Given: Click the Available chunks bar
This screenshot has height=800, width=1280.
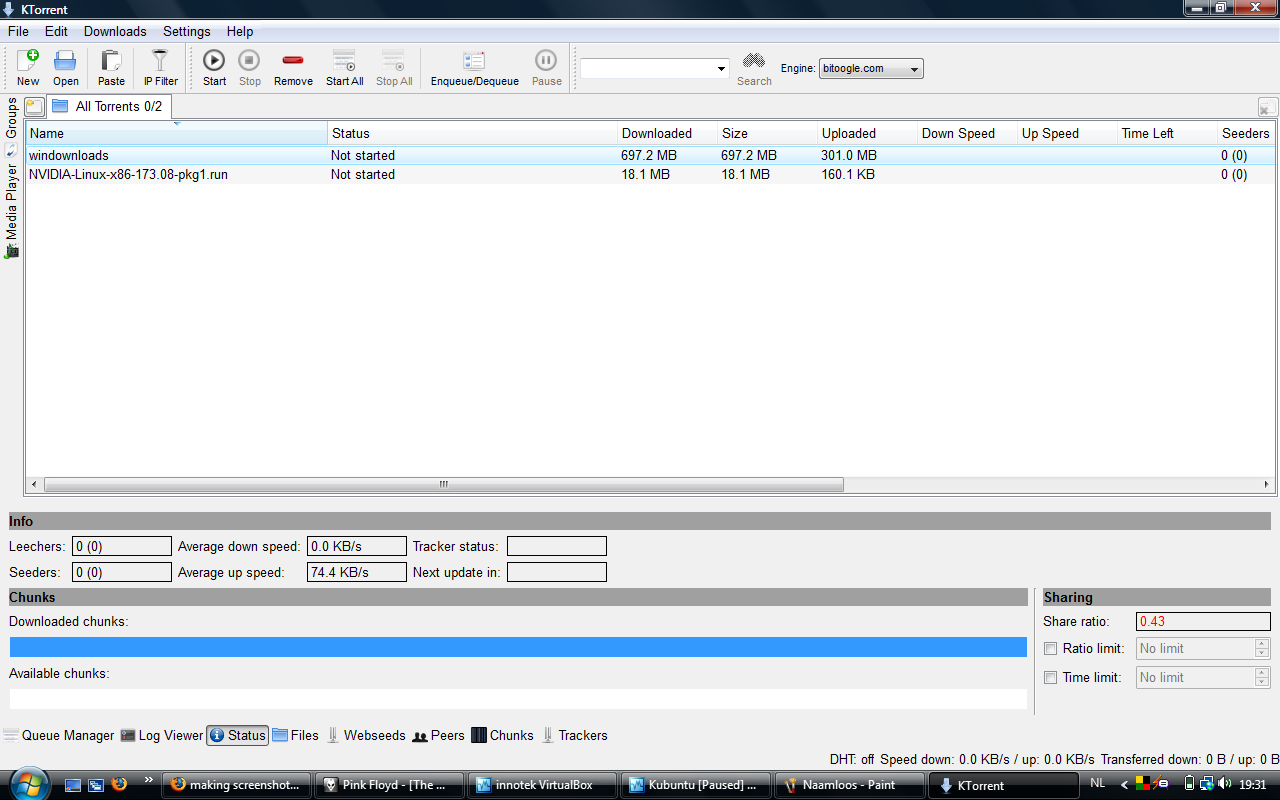Looking at the screenshot, I should tap(518, 699).
